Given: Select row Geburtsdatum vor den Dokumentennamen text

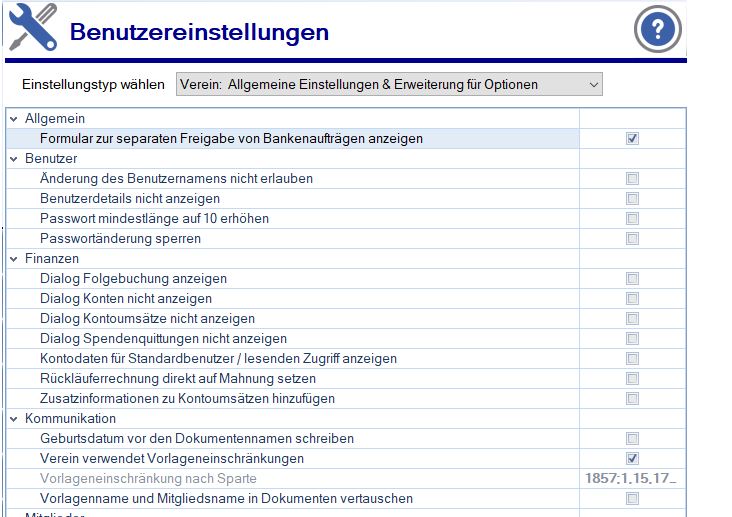Looking at the screenshot, I should point(197,439).
